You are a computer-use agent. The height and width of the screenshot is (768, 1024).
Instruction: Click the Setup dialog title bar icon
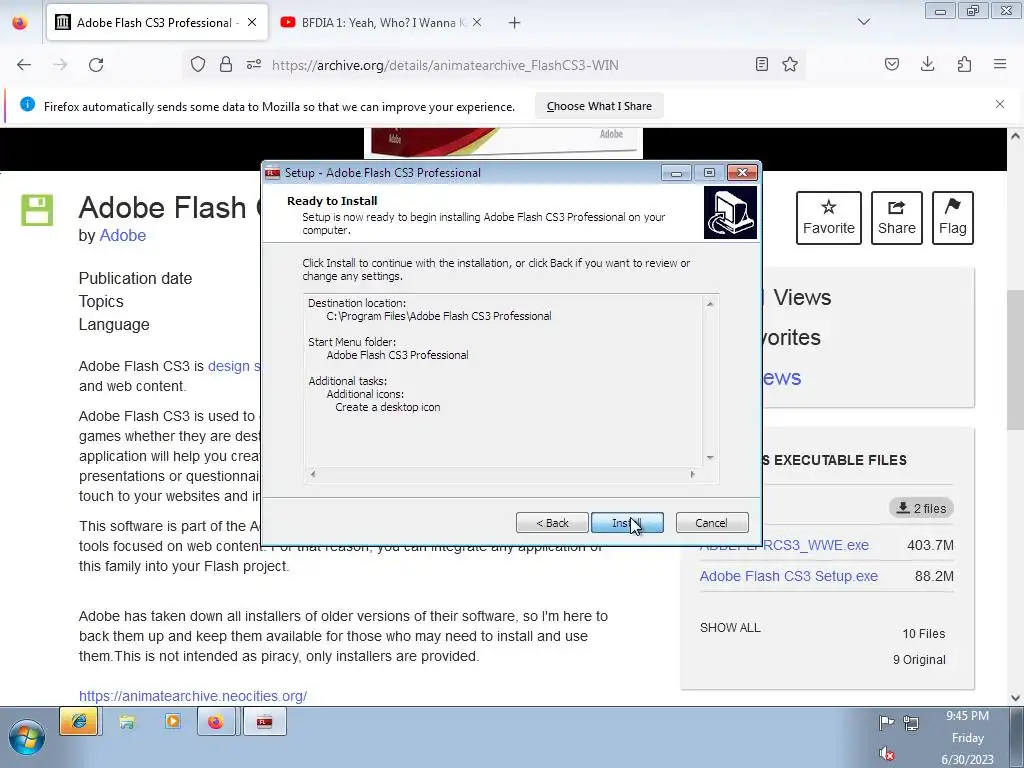272,172
